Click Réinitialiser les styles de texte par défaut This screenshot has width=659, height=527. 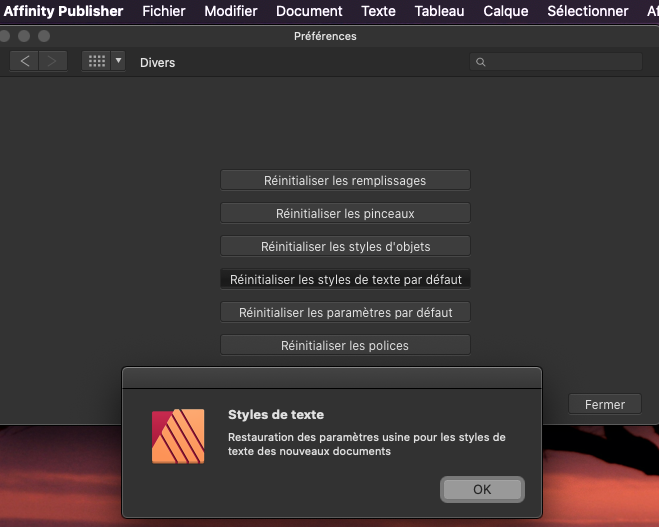coord(345,279)
